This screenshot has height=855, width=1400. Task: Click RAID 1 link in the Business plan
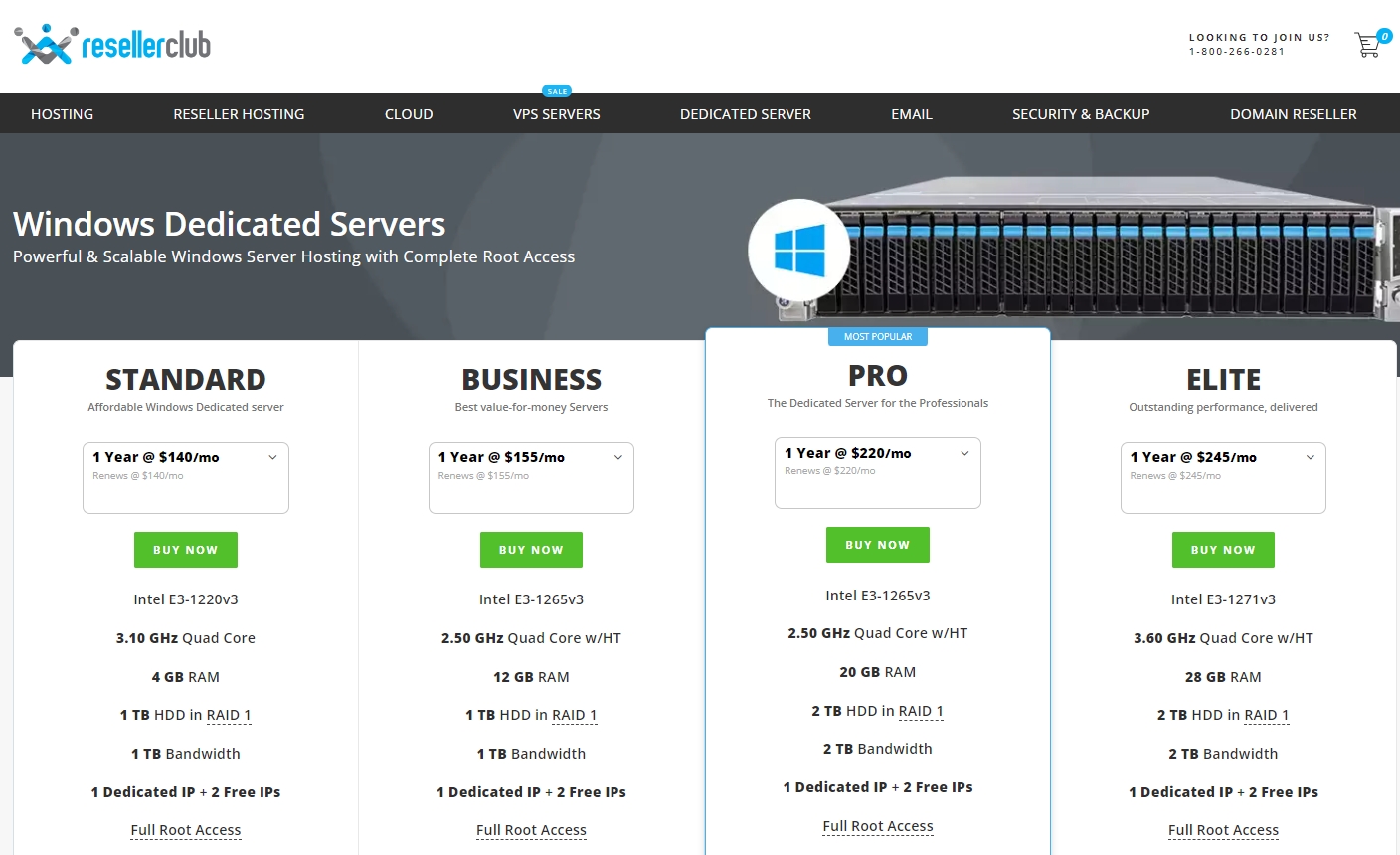click(x=574, y=716)
